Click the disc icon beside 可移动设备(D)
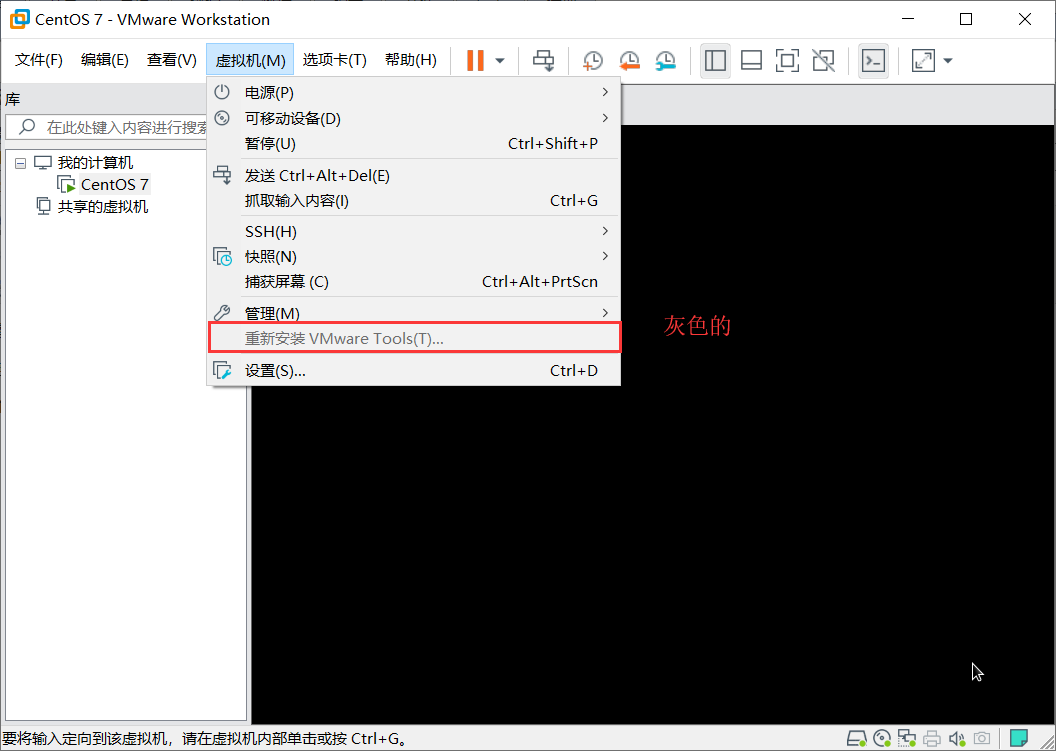Viewport: 1056px width, 751px height. point(222,118)
